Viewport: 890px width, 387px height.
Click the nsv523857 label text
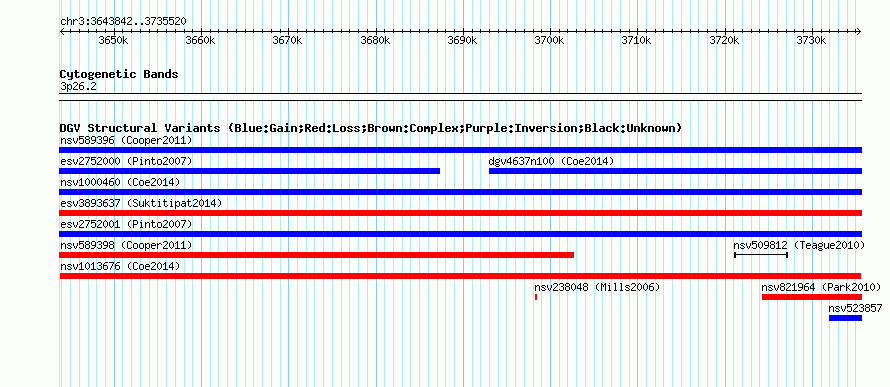tap(855, 308)
